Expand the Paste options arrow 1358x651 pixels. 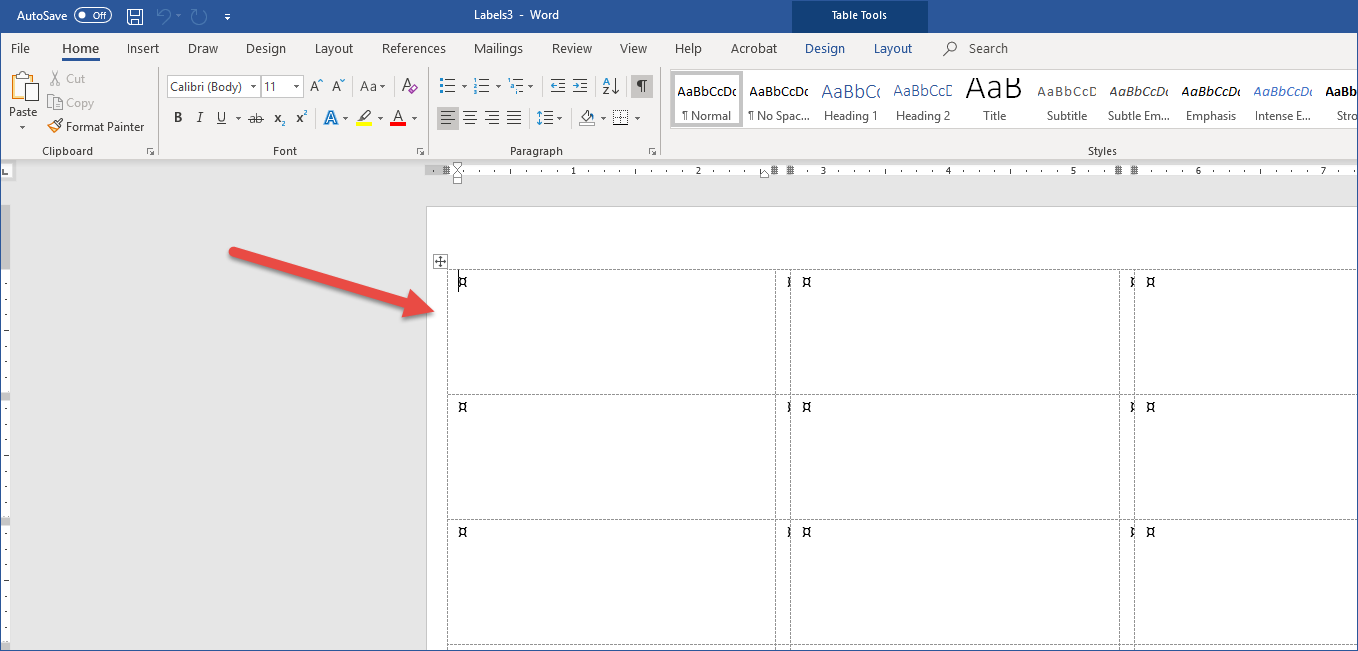[23, 128]
